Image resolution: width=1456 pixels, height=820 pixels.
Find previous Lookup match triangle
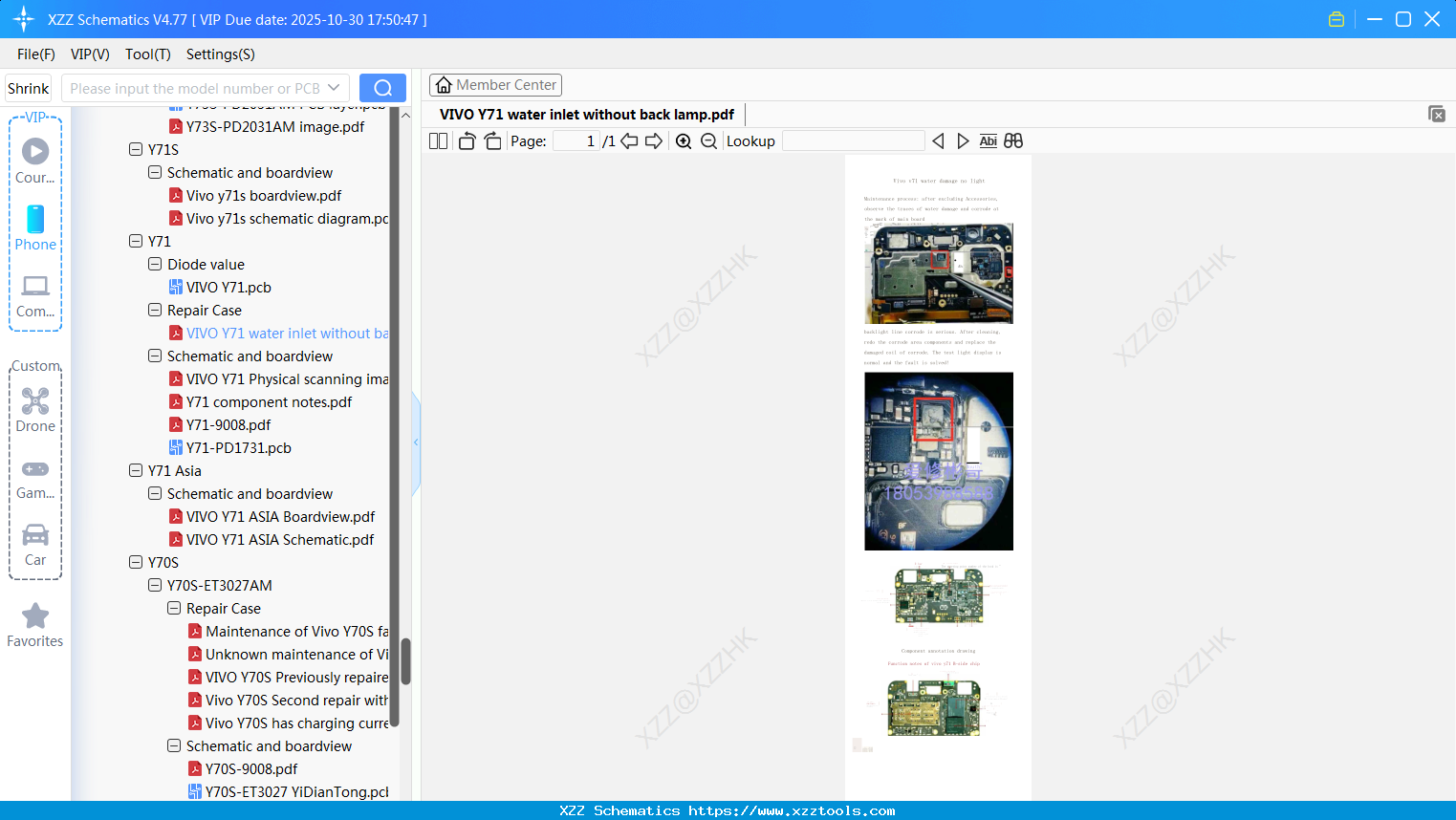[938, 141]
